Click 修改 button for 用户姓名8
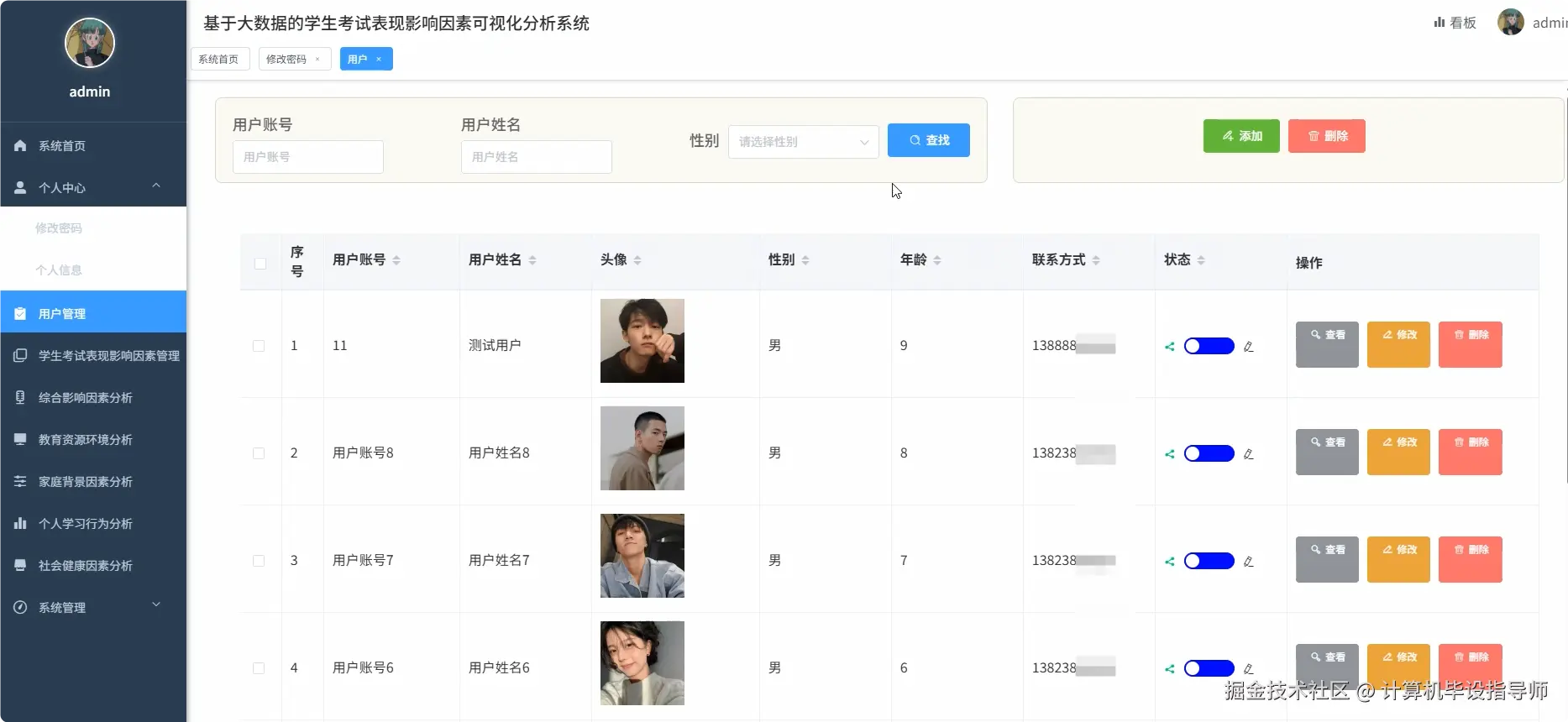Image resolution: width=1568 pixels, height=722 pixels. 1398,452
